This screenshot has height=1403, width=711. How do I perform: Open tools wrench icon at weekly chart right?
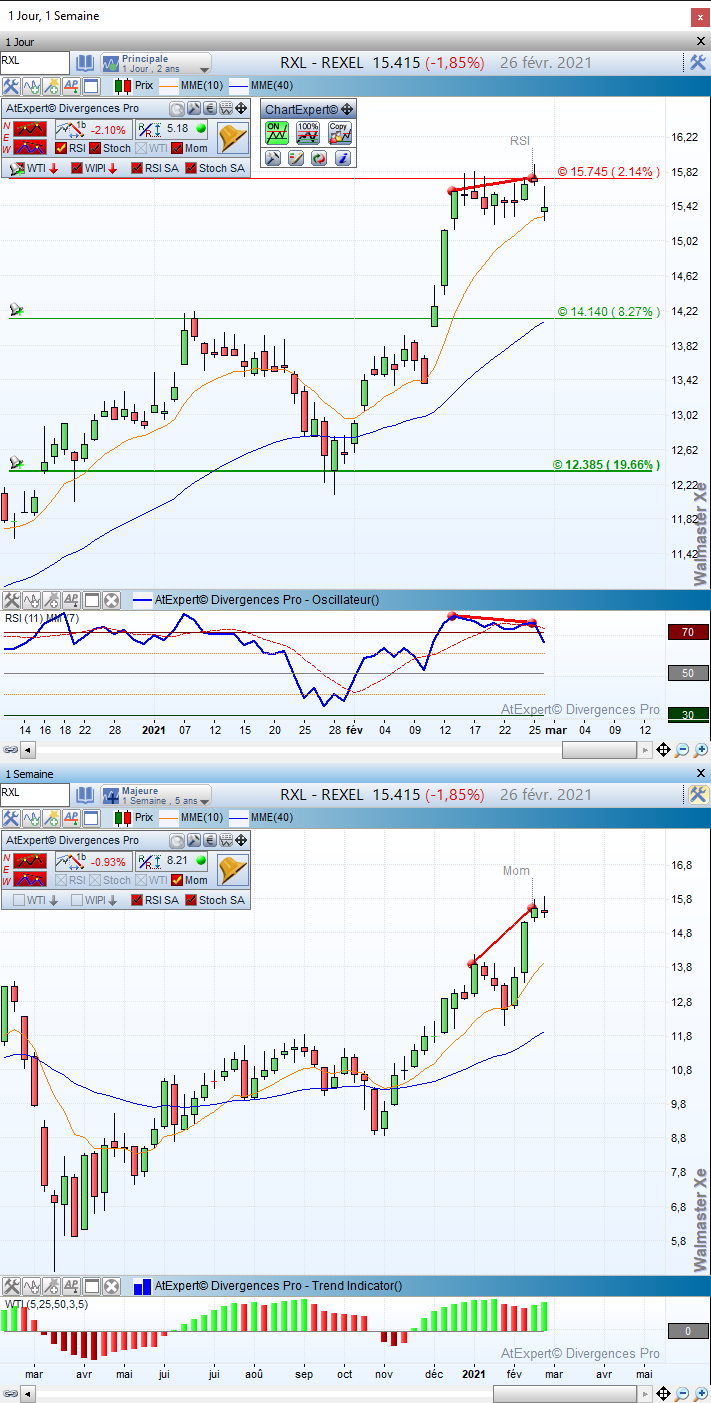[698, 794]
